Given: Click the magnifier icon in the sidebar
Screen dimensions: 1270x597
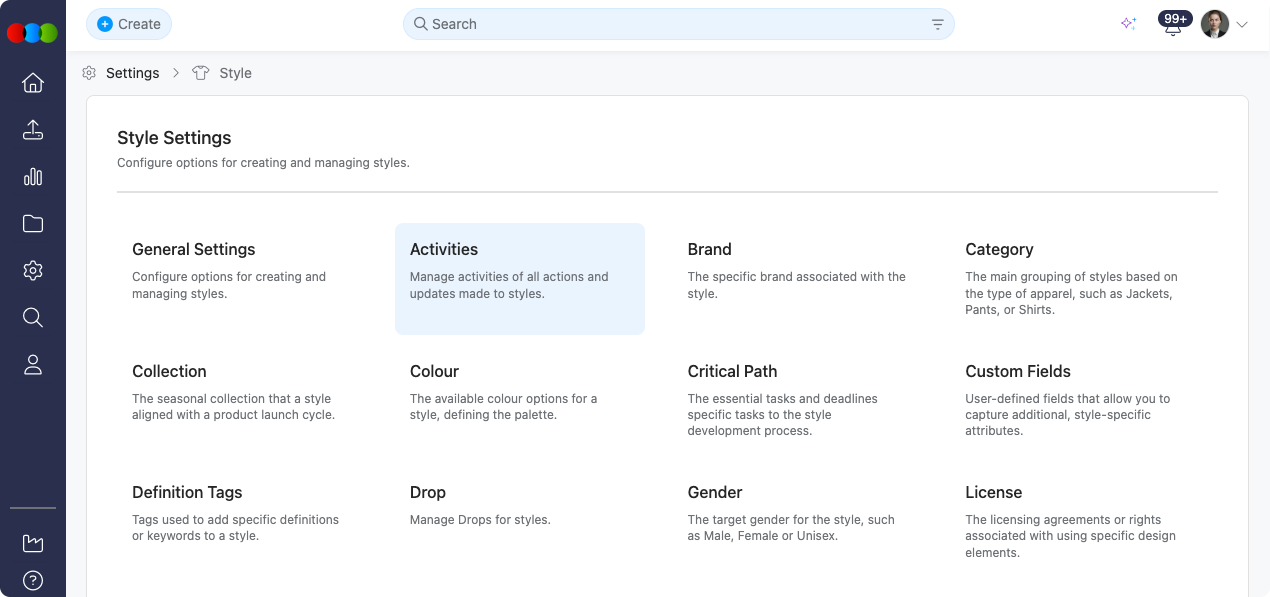Looking at the screenshot, I should coord(33,318).
